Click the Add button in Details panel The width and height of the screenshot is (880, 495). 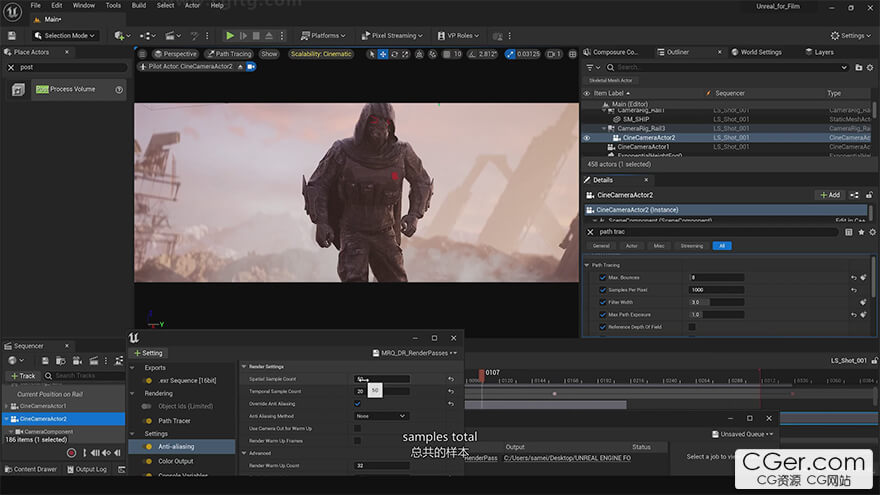point(829,195)
